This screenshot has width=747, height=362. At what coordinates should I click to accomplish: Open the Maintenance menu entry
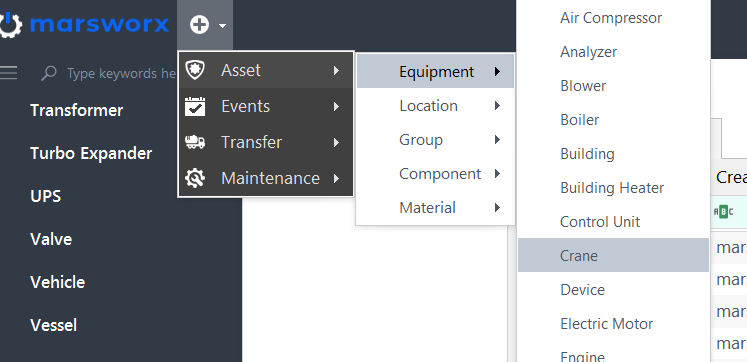[x=266, y=178]
